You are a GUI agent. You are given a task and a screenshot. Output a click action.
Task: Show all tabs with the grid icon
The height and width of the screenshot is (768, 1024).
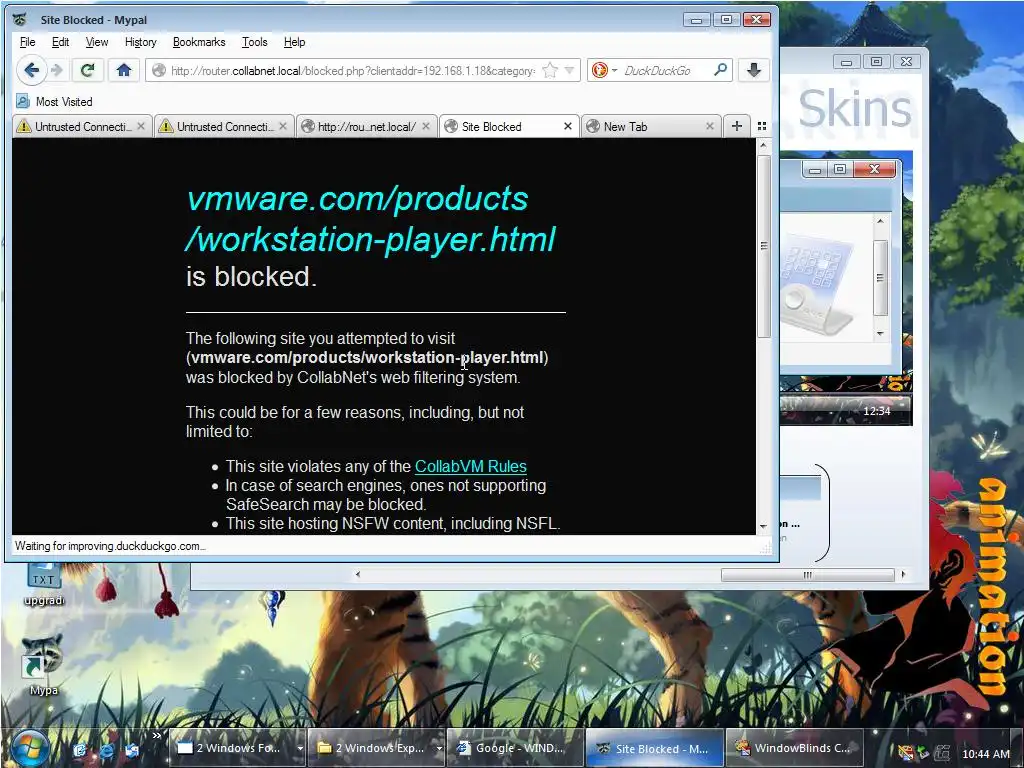click(761, 126)
